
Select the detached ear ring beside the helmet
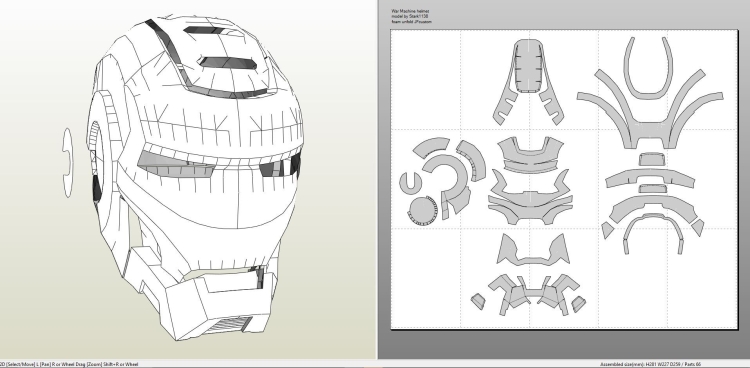click(67, 163)
